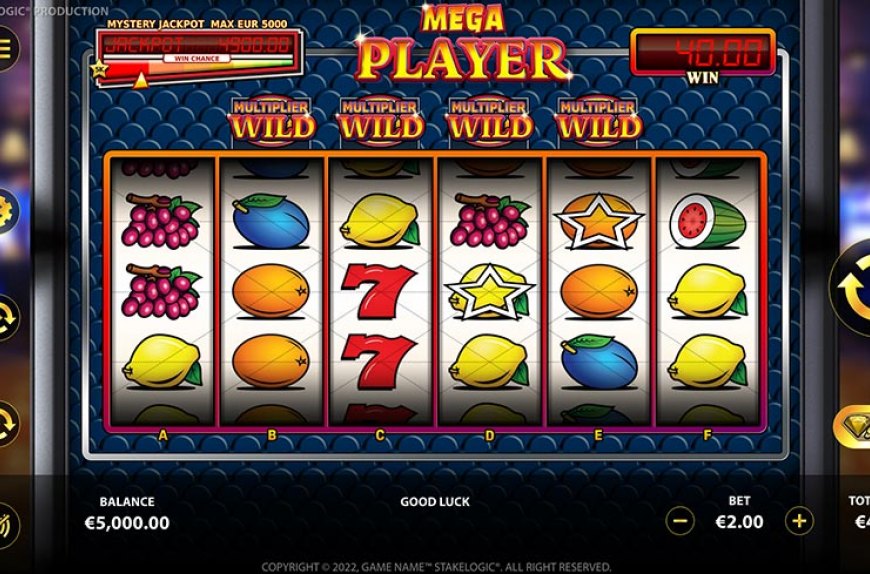The height and width of the screenshot is (574, 870).
Task: Click the fourth Multiplier Wild badge
Action: [x=598, y=121]
